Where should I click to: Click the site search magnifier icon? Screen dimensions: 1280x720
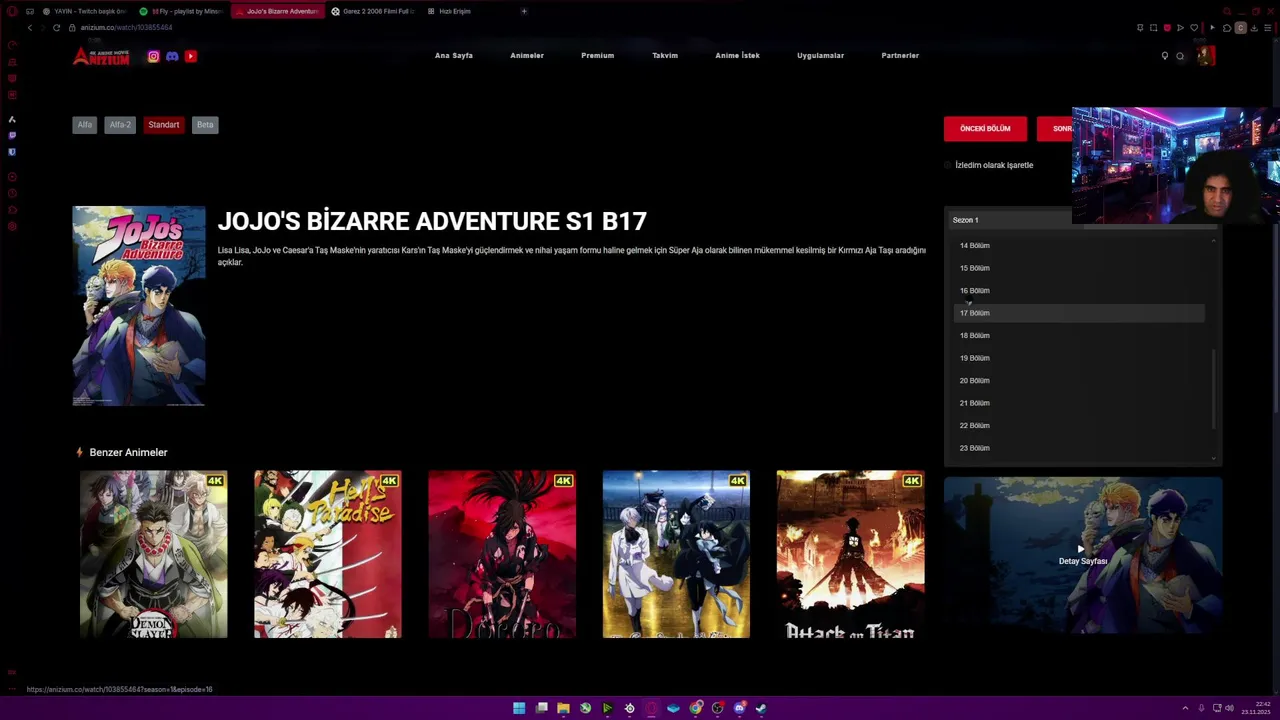(1180, 56)
